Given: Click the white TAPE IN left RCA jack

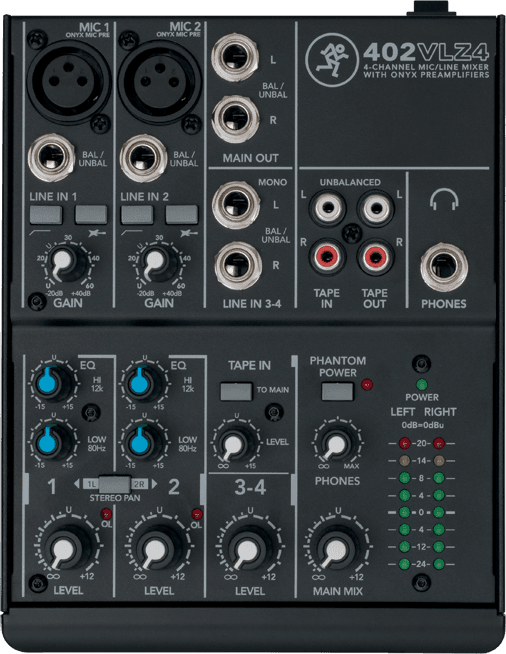Looking at the screenshot, I should click(328, 207).
